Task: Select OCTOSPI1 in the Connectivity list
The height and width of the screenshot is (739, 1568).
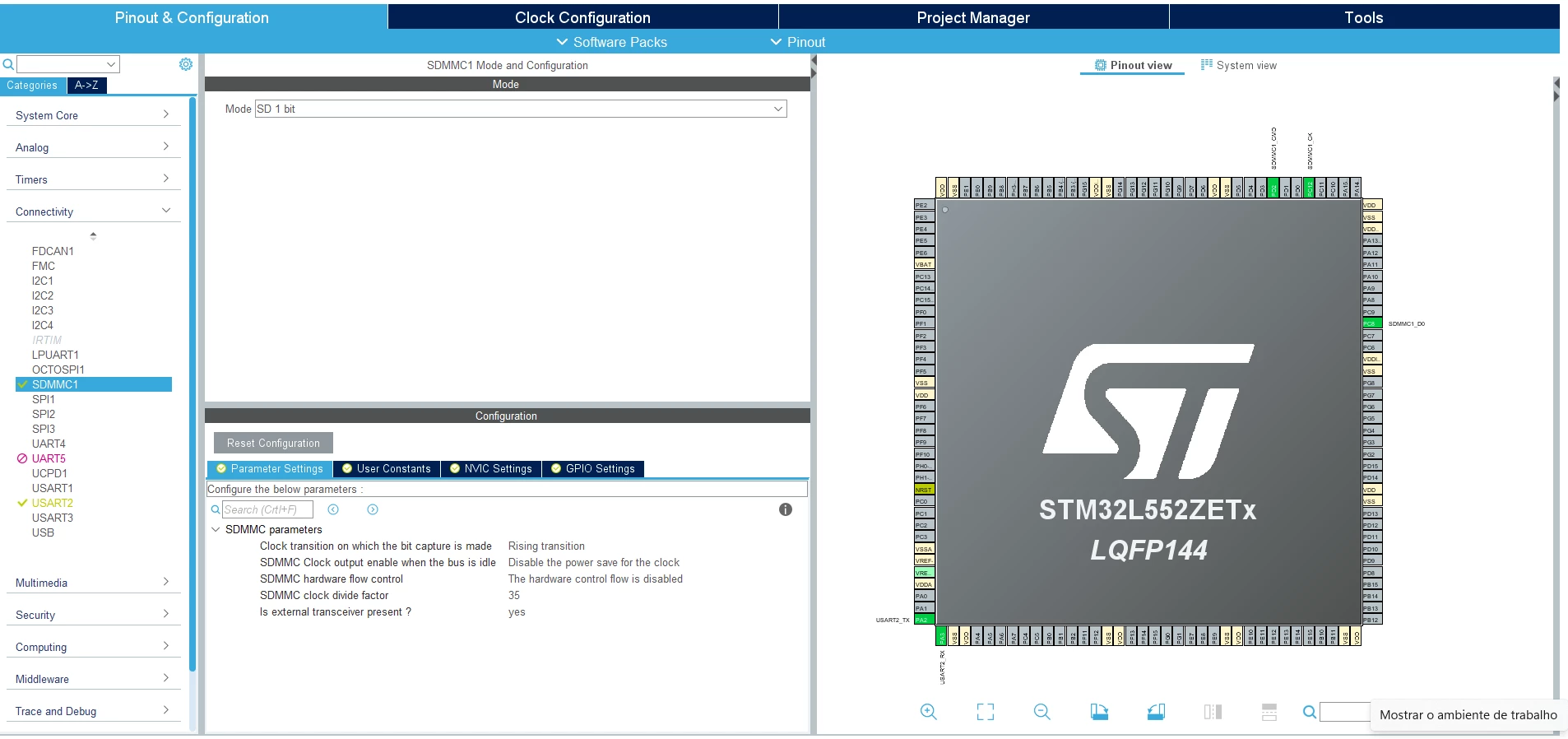Action: 58,369
